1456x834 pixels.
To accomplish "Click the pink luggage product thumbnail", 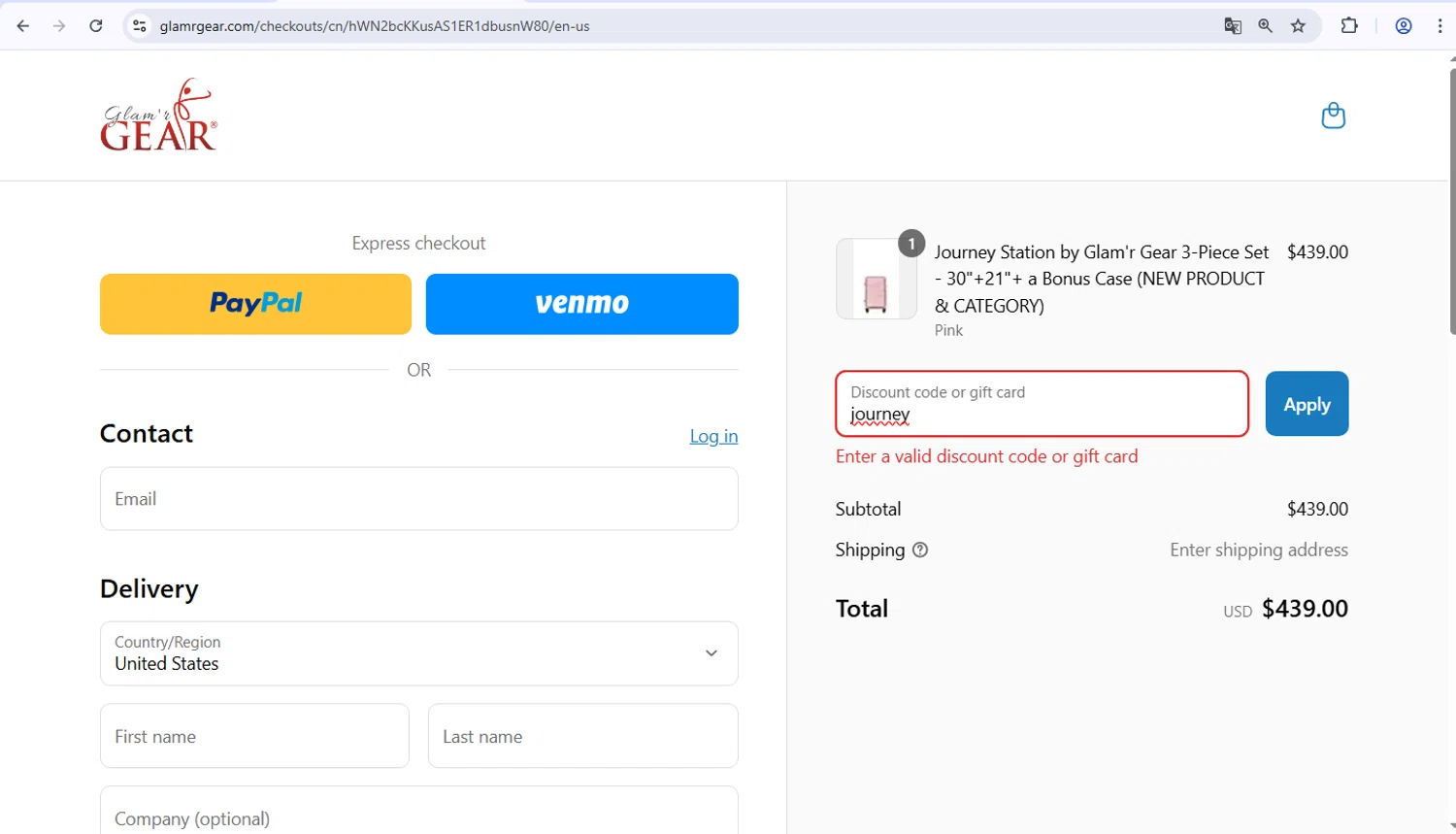I will (x=877, y=279).
